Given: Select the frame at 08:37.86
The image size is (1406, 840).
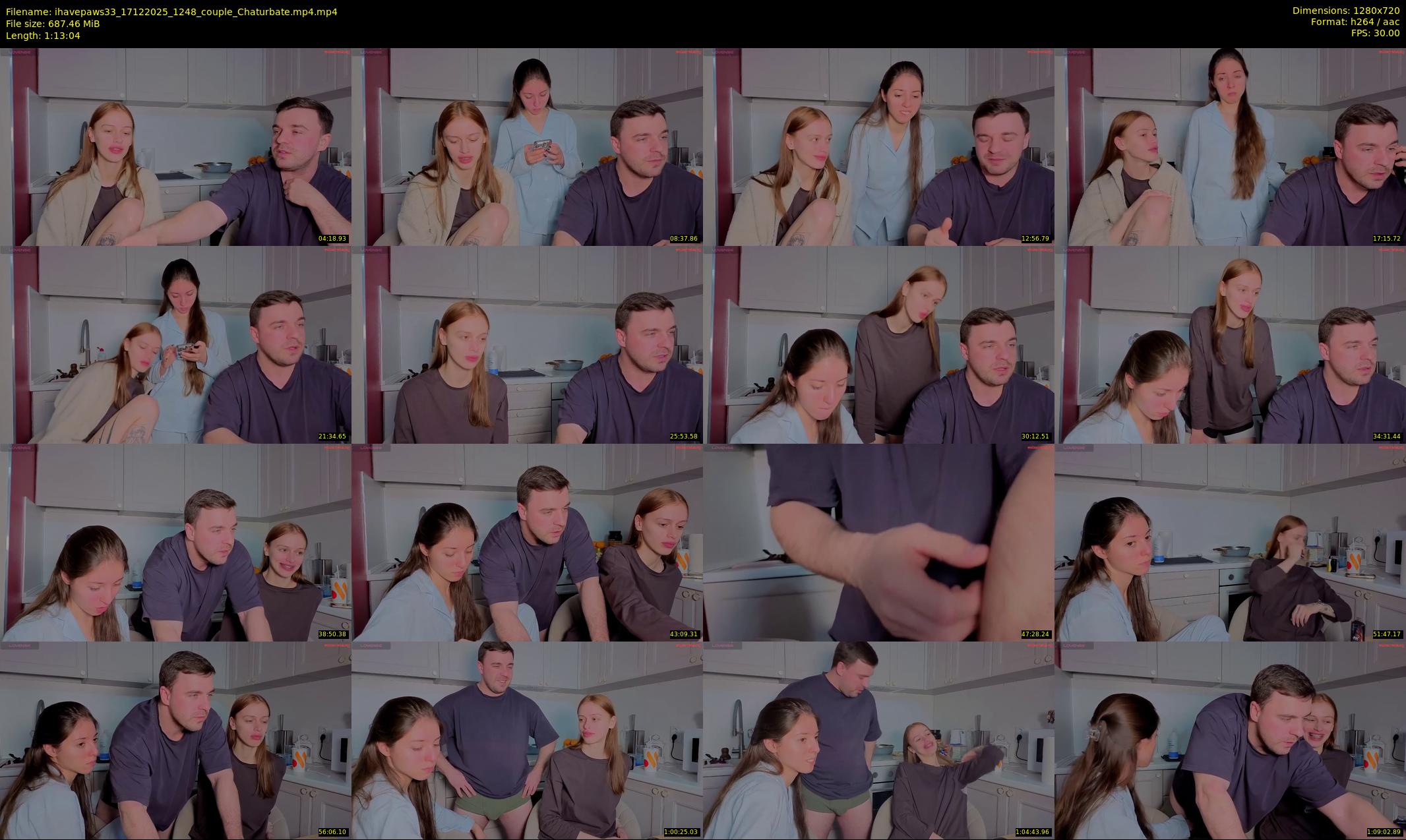Looking at the screenshot, I should 527,146.
